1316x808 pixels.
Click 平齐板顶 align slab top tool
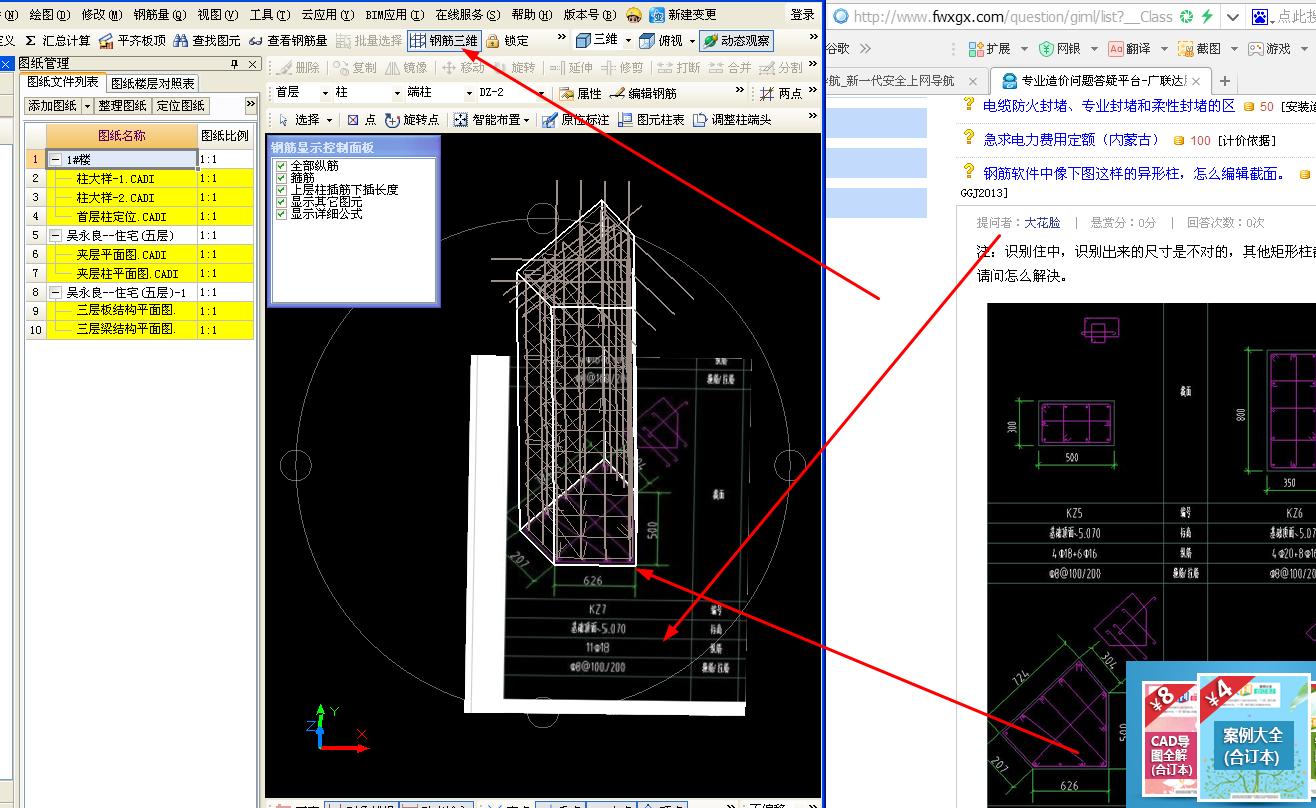click(132, 41)
